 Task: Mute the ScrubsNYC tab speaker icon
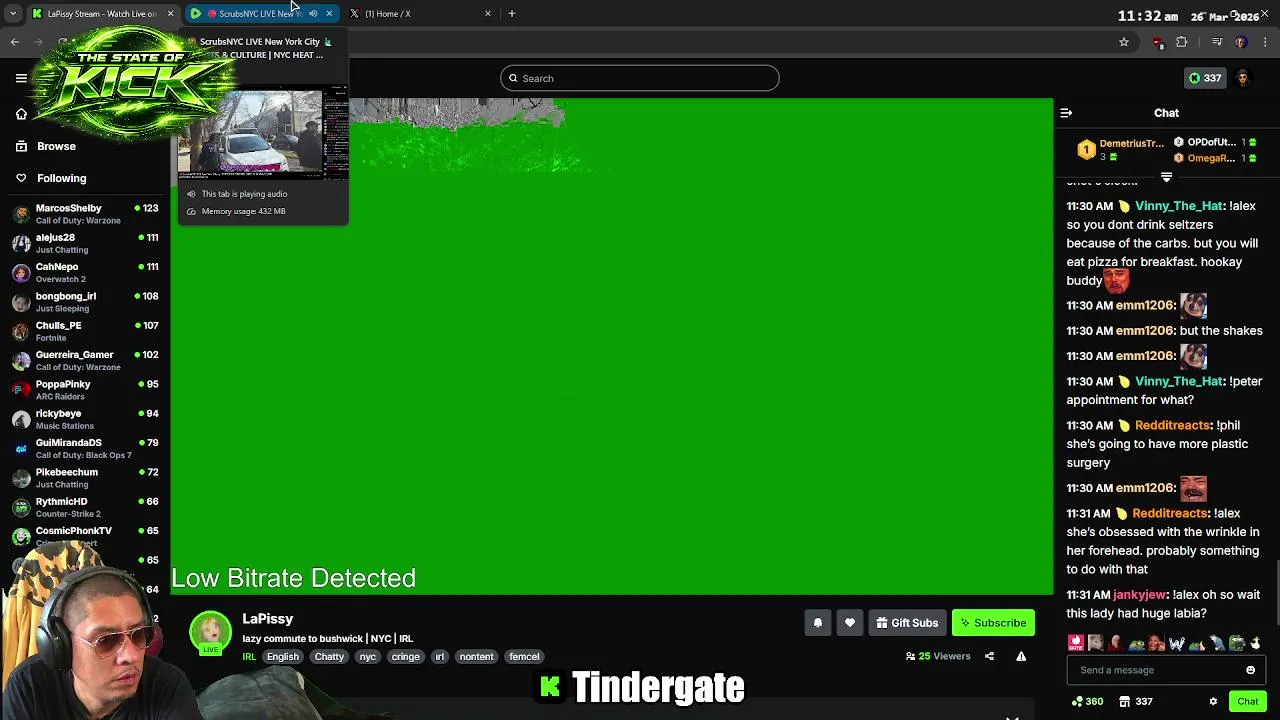click(x=313, y=14)
